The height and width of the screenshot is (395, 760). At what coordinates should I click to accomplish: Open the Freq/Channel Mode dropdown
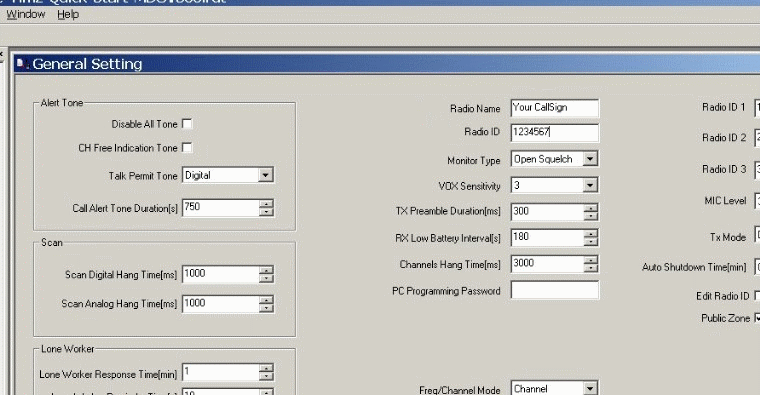click(x=589, y=388)
